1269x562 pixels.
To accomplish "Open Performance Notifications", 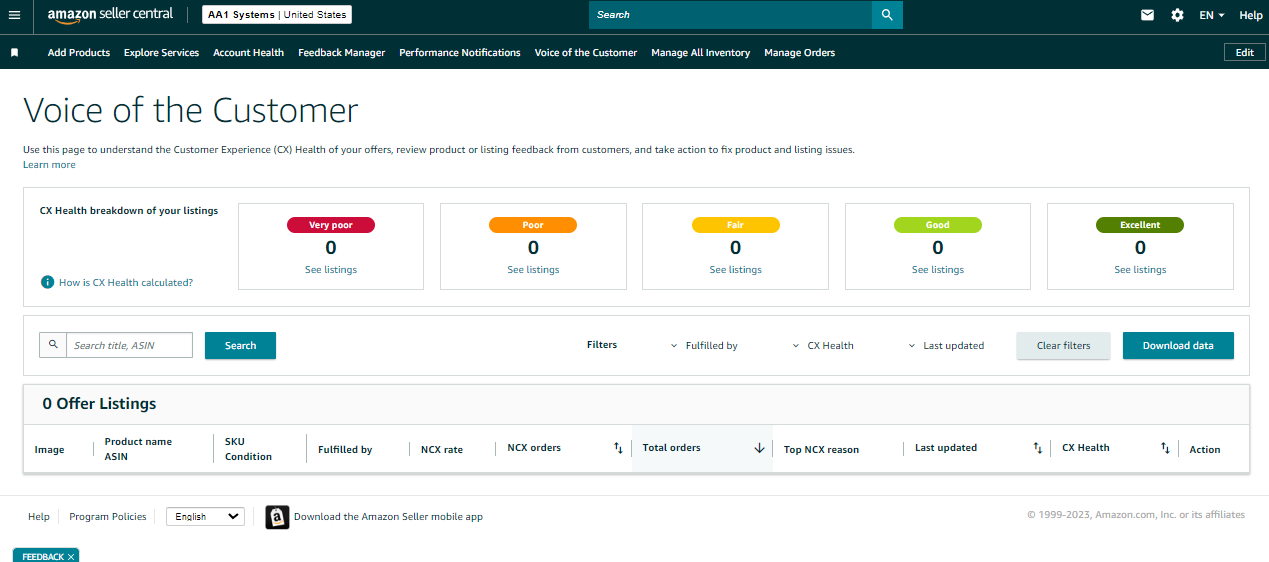I will [460, 53].
